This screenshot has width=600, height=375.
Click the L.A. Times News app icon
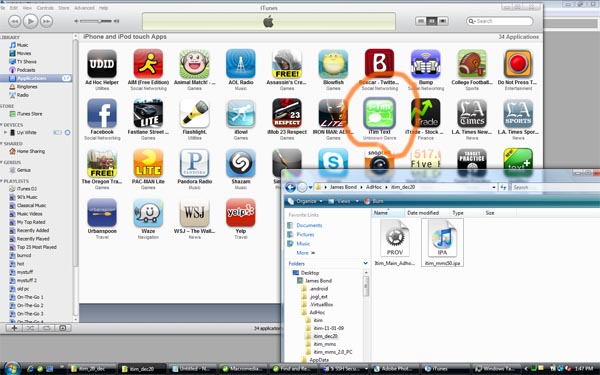coord(472,113)
